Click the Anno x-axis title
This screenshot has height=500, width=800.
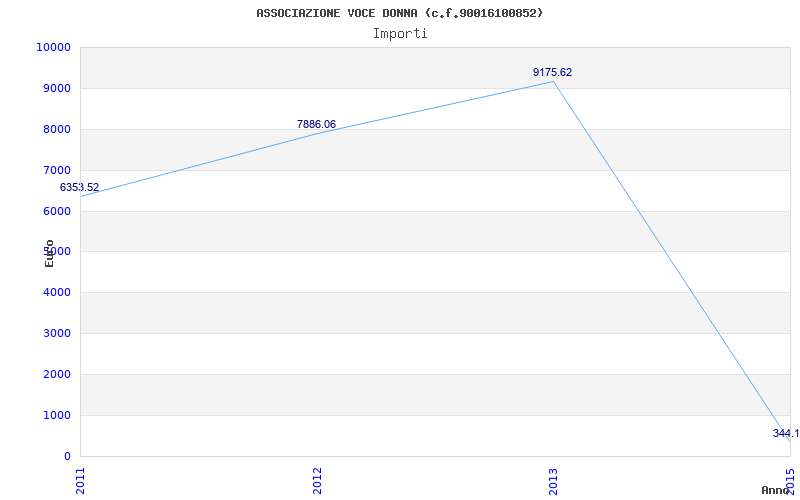click(x=775, y=490)
